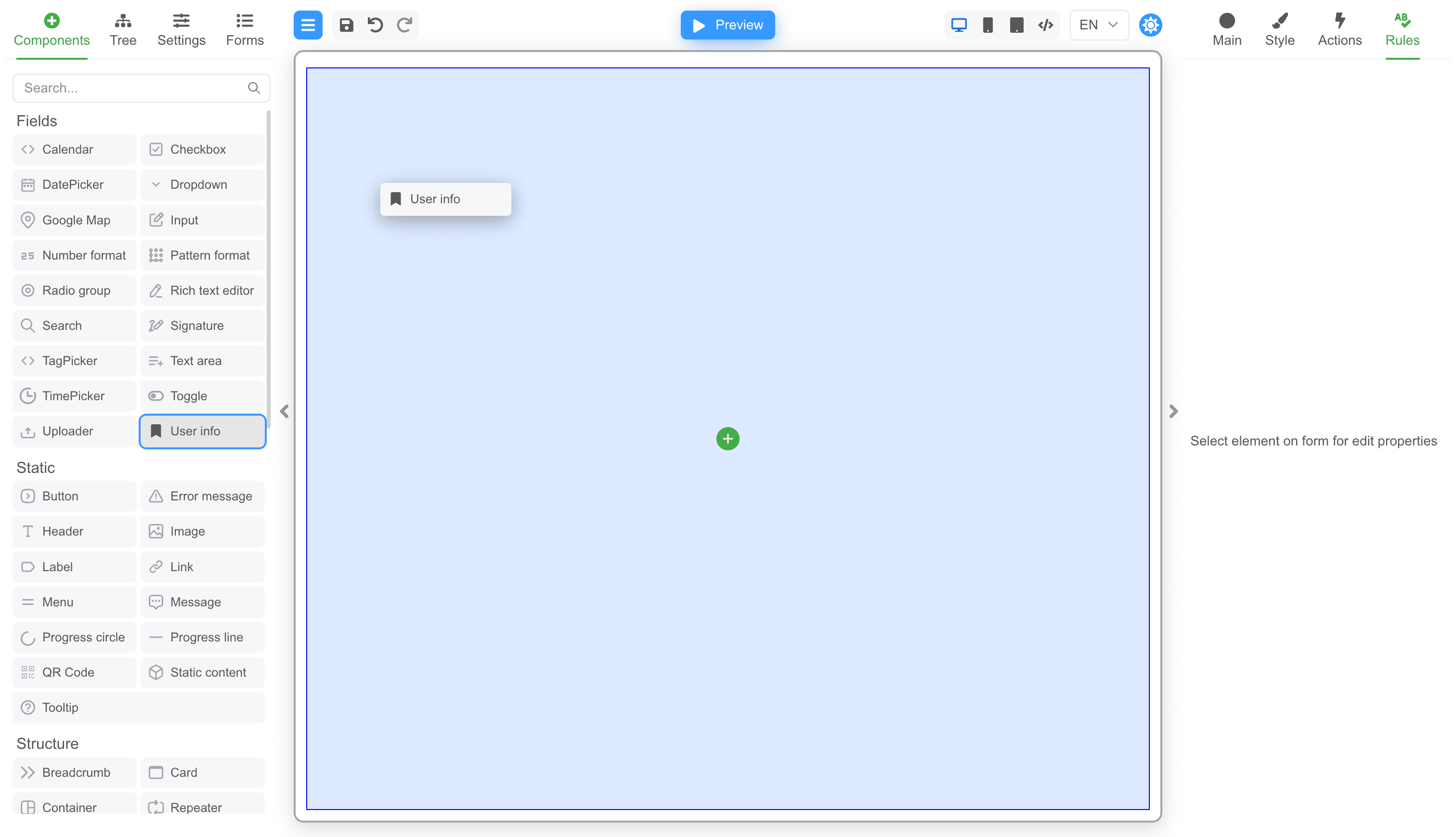Switch to desktop view icon
The width and height of the screenshot is (1456, 837).
(x=959, y=26)
